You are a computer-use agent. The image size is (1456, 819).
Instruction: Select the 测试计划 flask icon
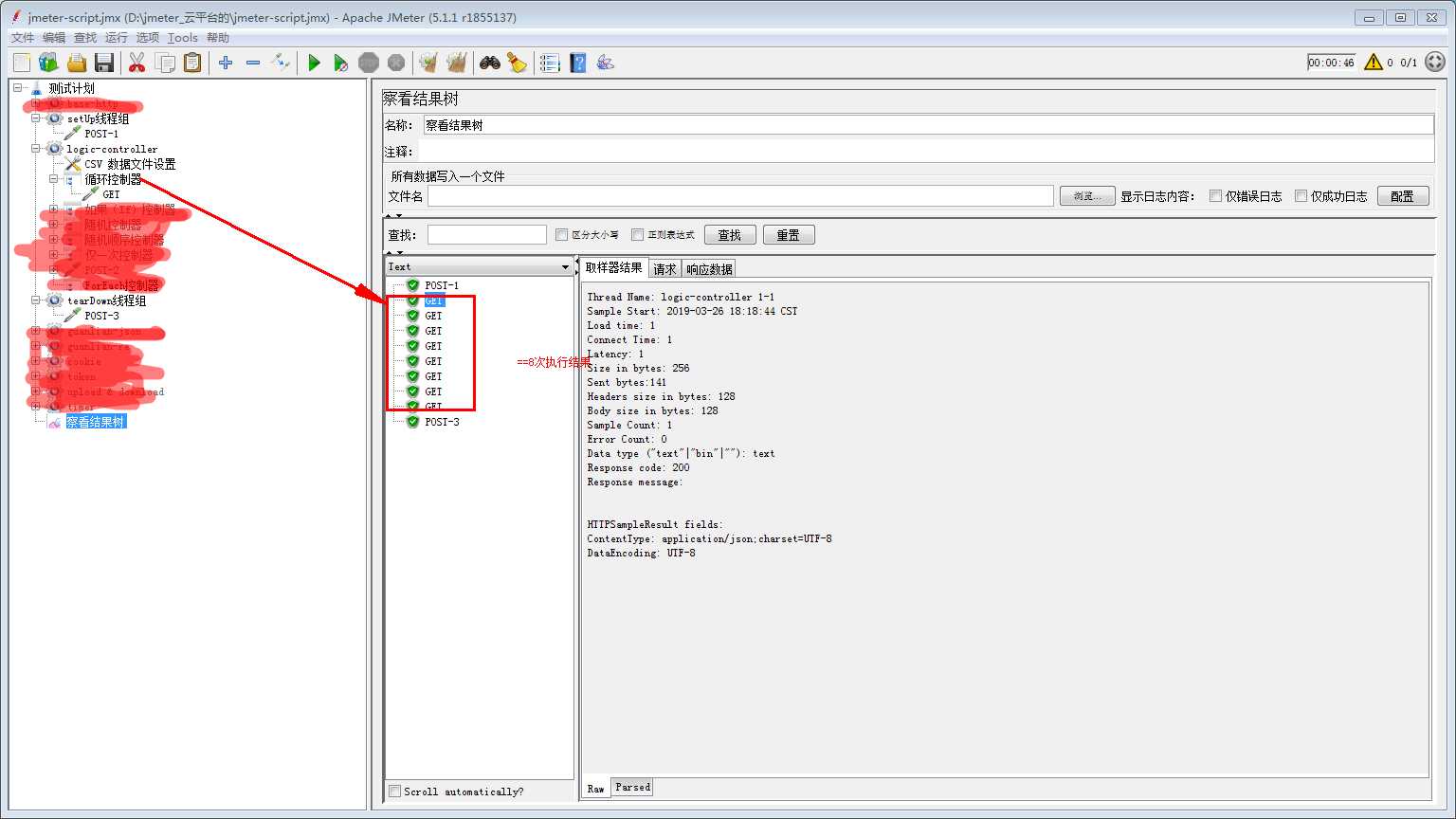[x=36, y=88]
